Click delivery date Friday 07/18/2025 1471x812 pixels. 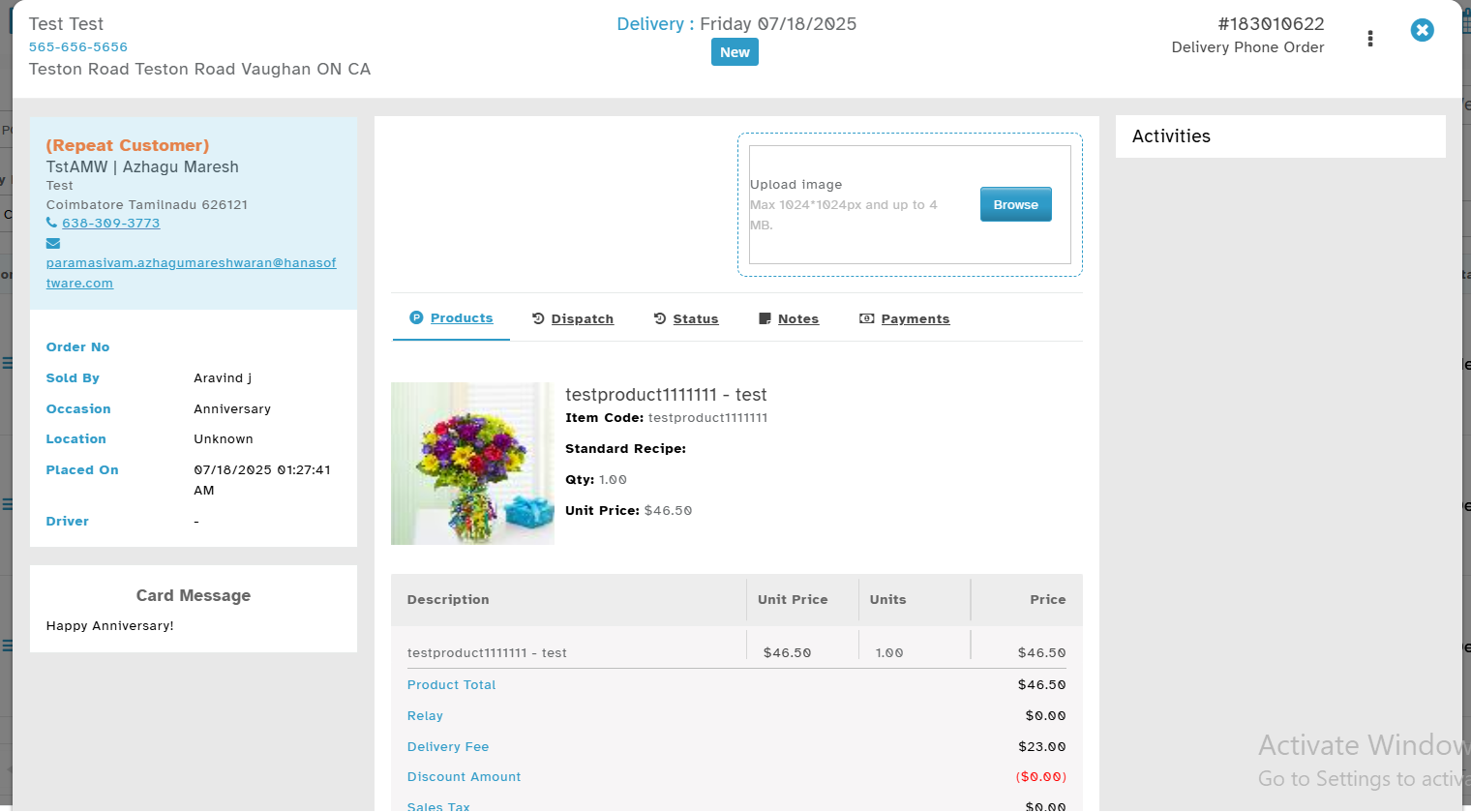(x=778, y=24)
